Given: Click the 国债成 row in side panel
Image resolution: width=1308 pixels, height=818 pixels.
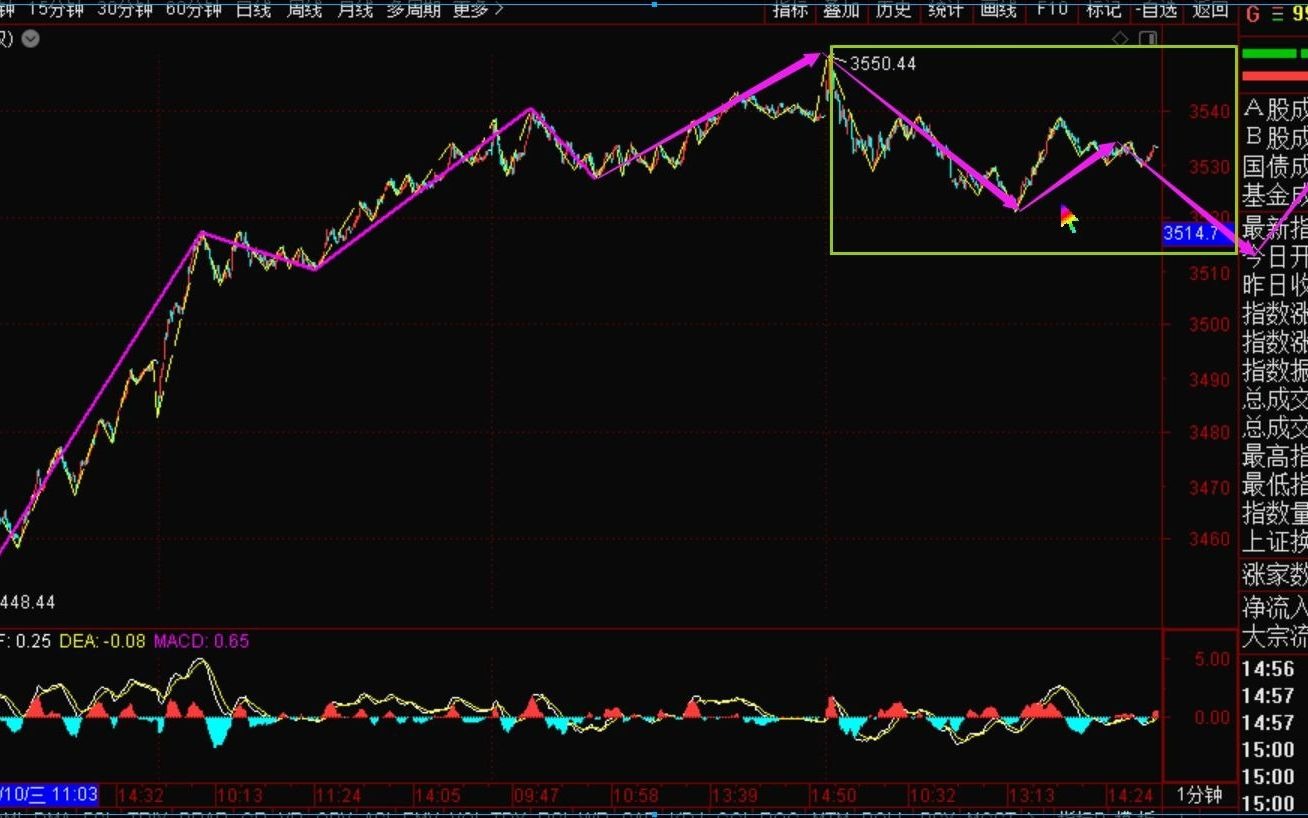Looking at the screenshot, I should coord(1274,166).
